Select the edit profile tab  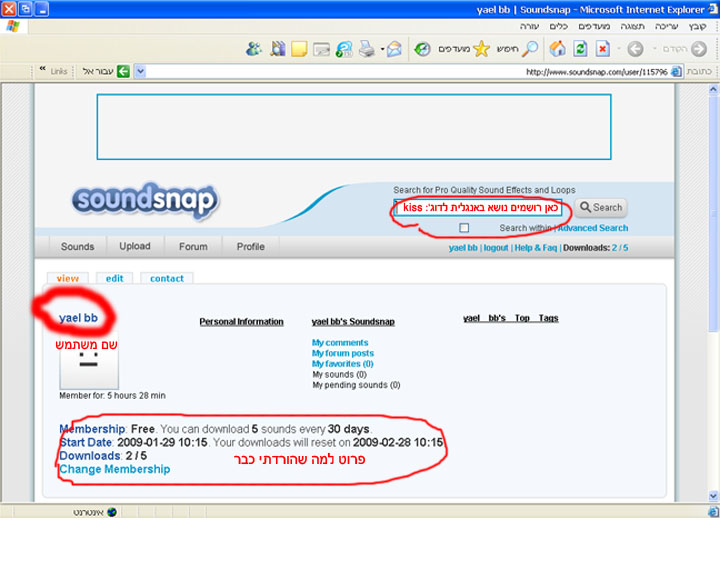pos(114,278)
